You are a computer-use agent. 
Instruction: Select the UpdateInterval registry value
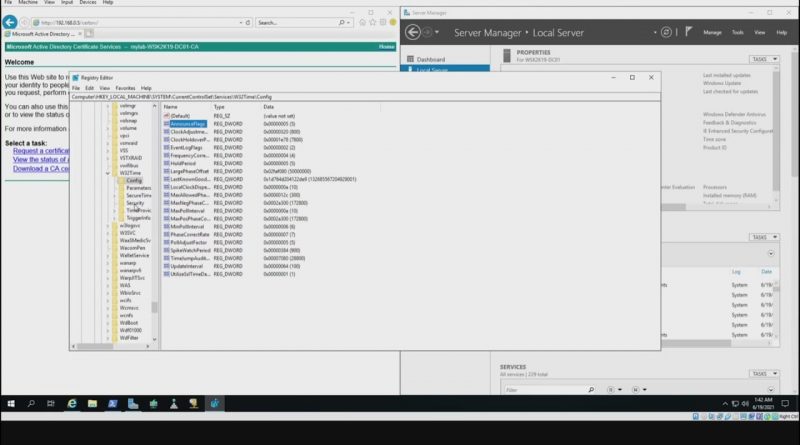coord(186,266)
